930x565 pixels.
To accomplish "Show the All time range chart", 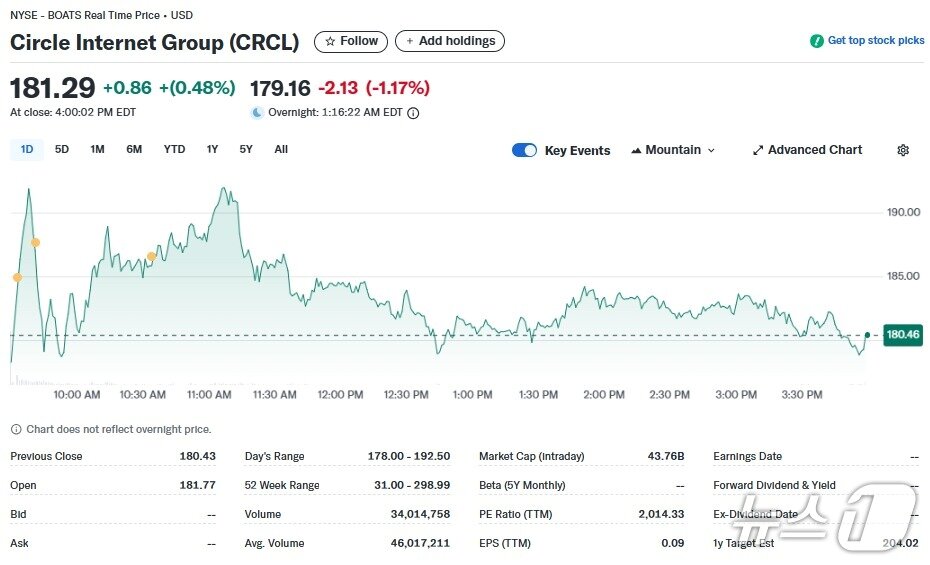I will tap(281, 149).
